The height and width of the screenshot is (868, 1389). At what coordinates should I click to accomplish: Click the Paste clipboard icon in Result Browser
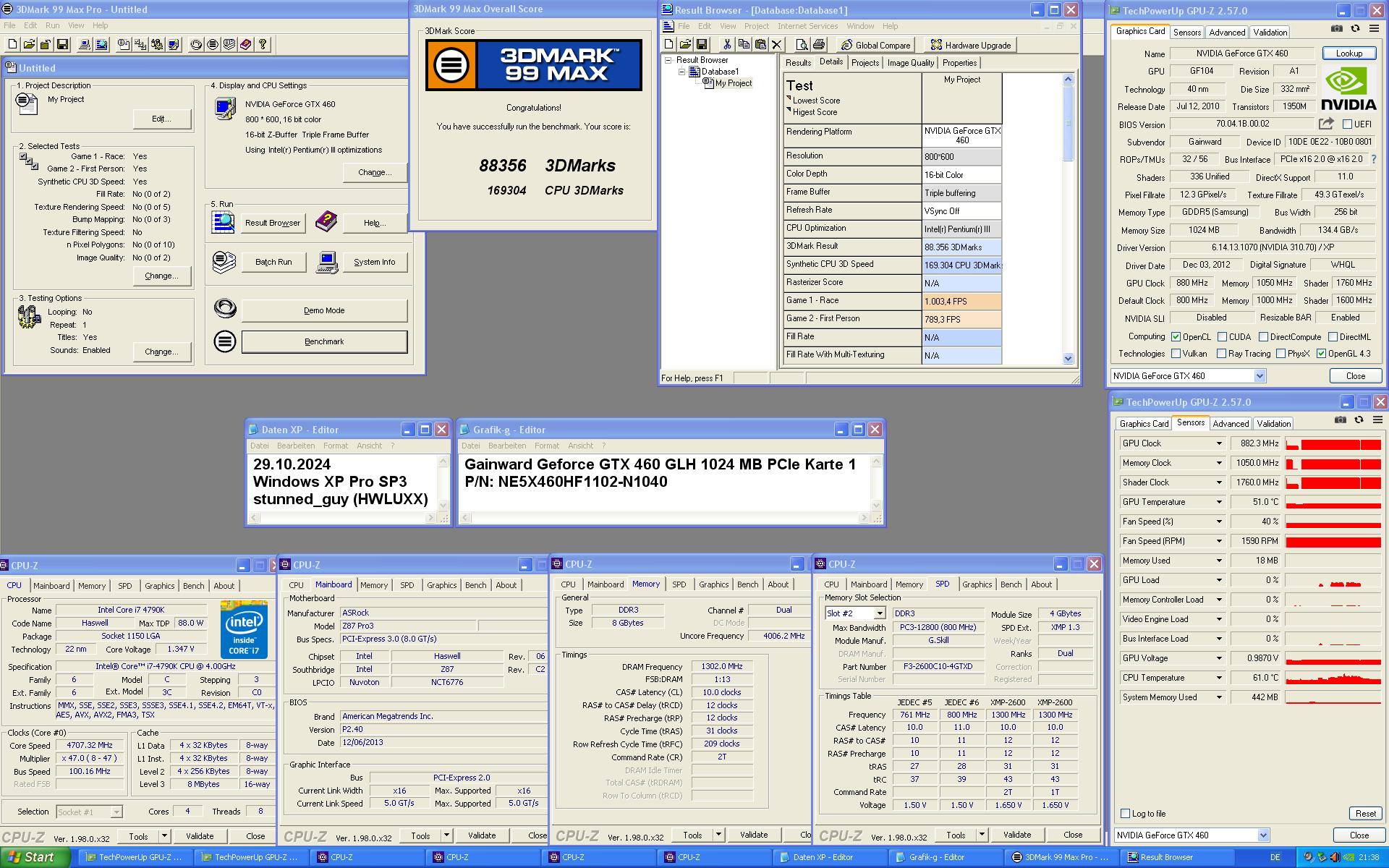point(760,45)
